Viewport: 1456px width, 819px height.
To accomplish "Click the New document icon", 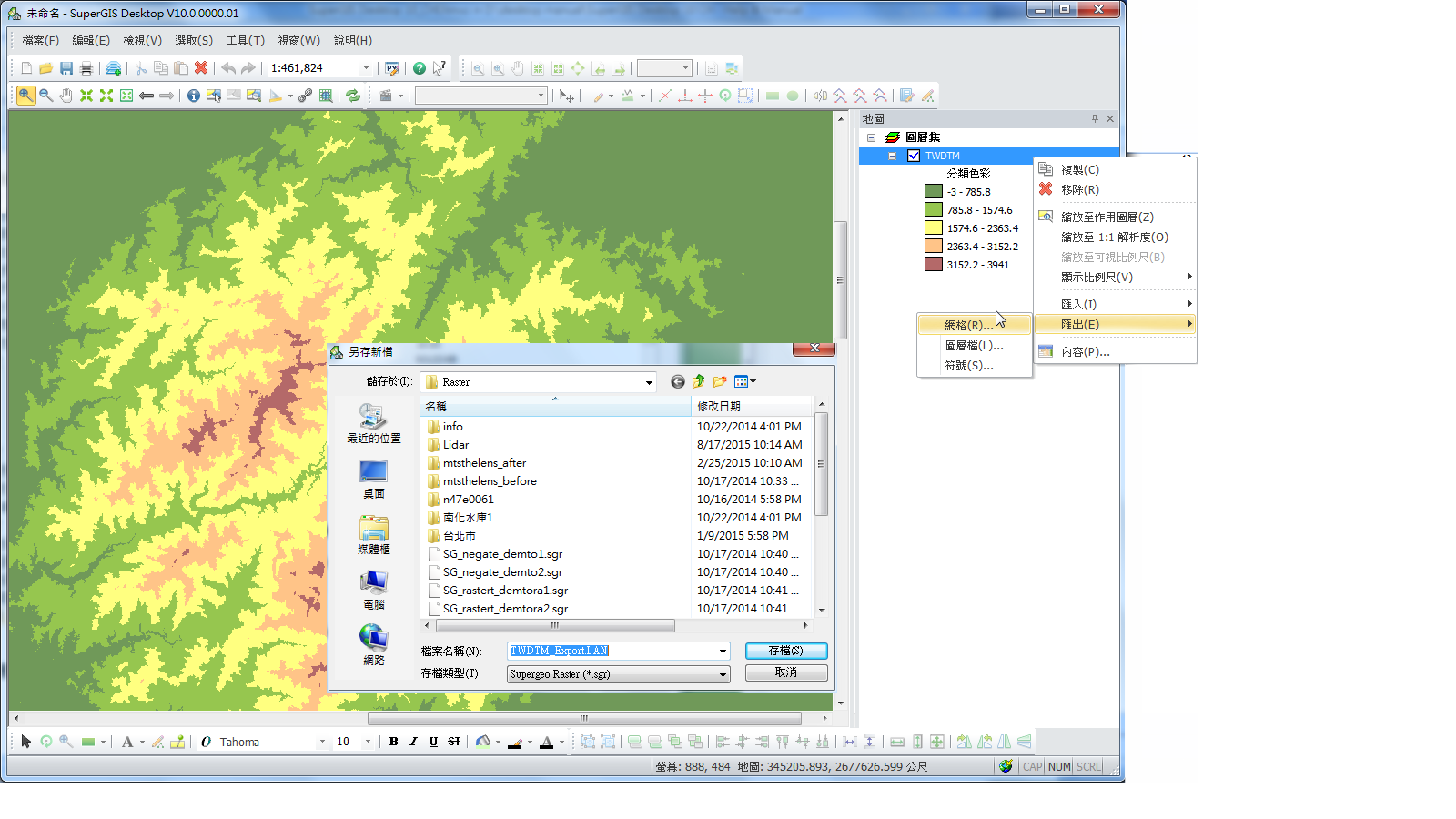I will pos(26,68).
